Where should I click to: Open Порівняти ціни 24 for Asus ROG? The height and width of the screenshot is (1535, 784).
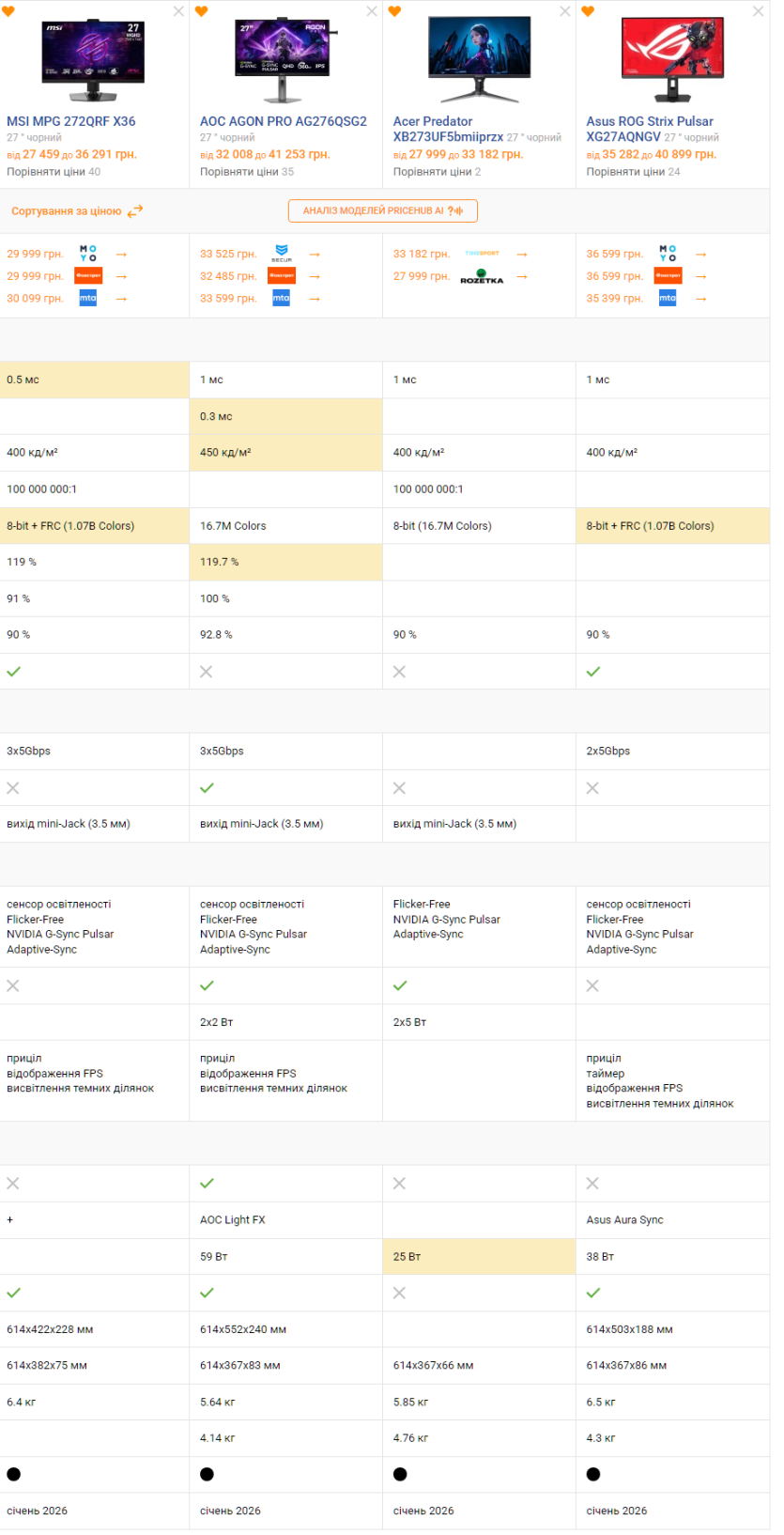(x=634, y=172)
